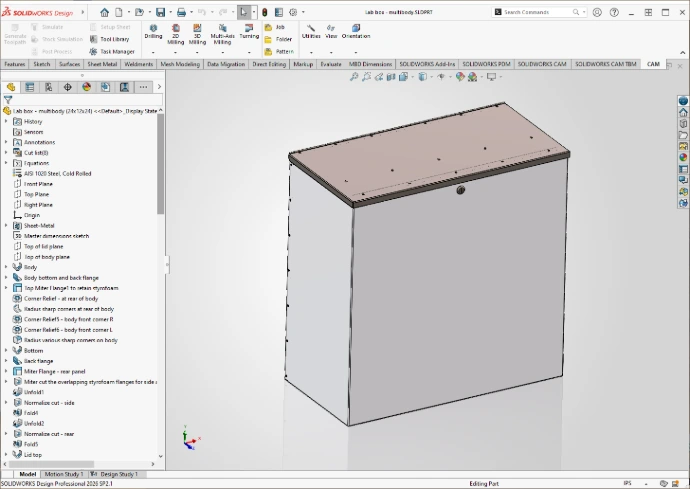
Task: Open the SOLIDWORKS CAM ribbon tab
Action: (542, 64)
